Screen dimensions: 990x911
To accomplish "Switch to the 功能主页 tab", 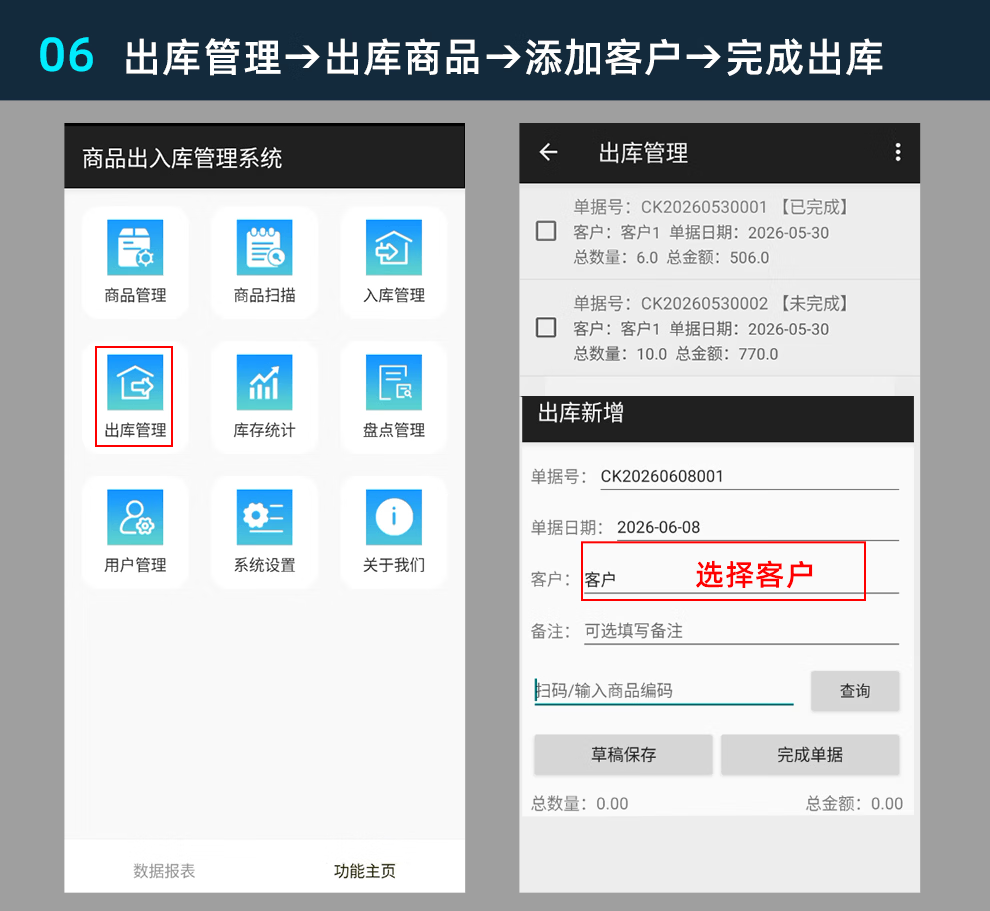I will [x=364, y=871].
